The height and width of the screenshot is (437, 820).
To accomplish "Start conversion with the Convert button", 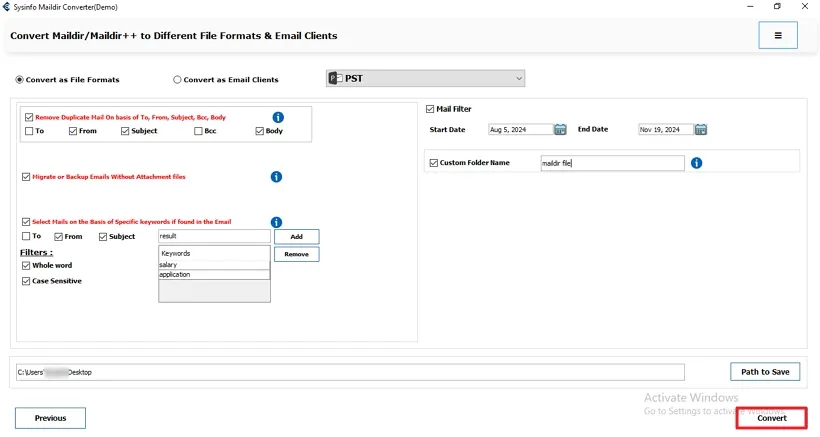I will pyautogui.click(x=771, y=418).
